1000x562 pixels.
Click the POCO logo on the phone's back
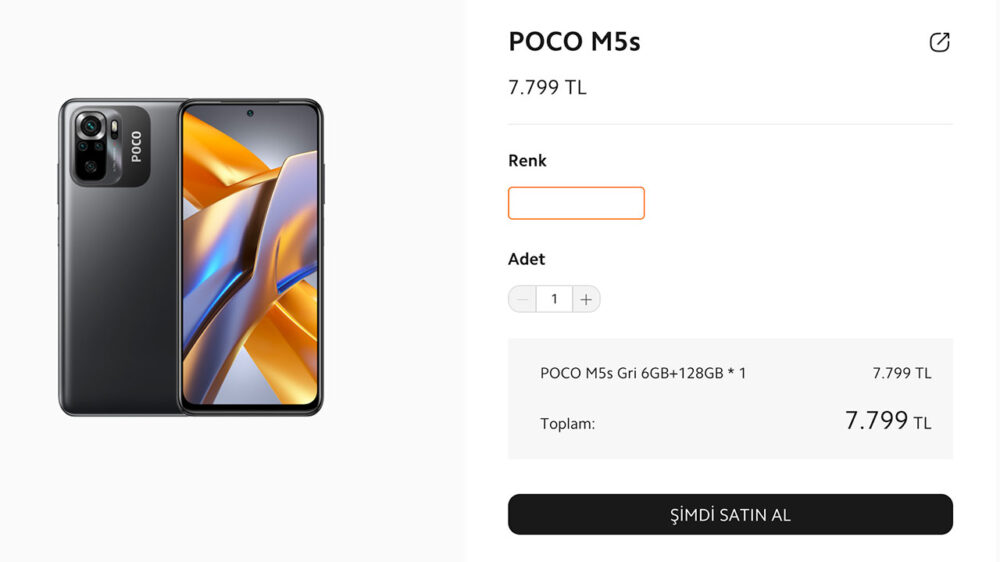click(136, 147)
